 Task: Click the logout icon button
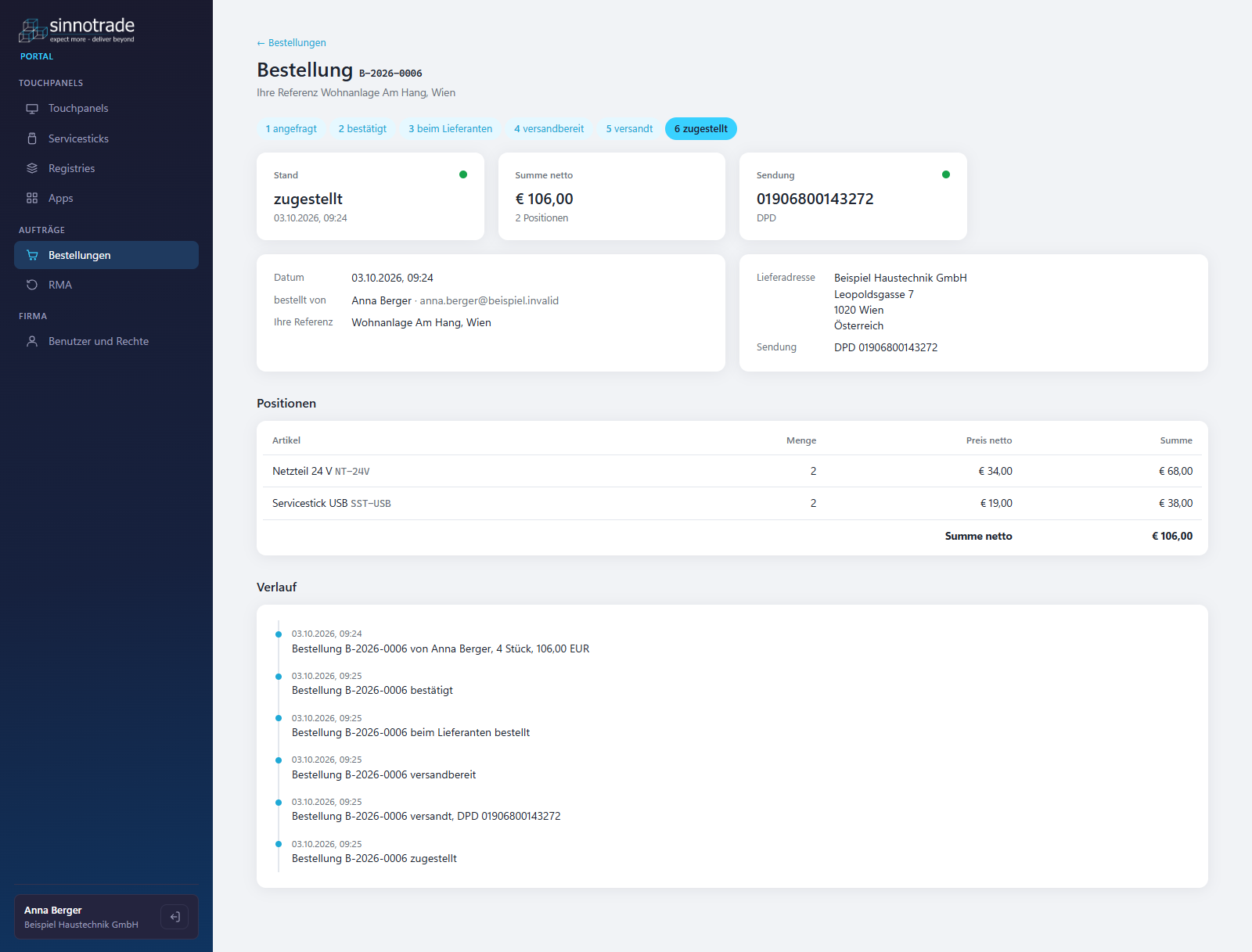tap(174, 917)
